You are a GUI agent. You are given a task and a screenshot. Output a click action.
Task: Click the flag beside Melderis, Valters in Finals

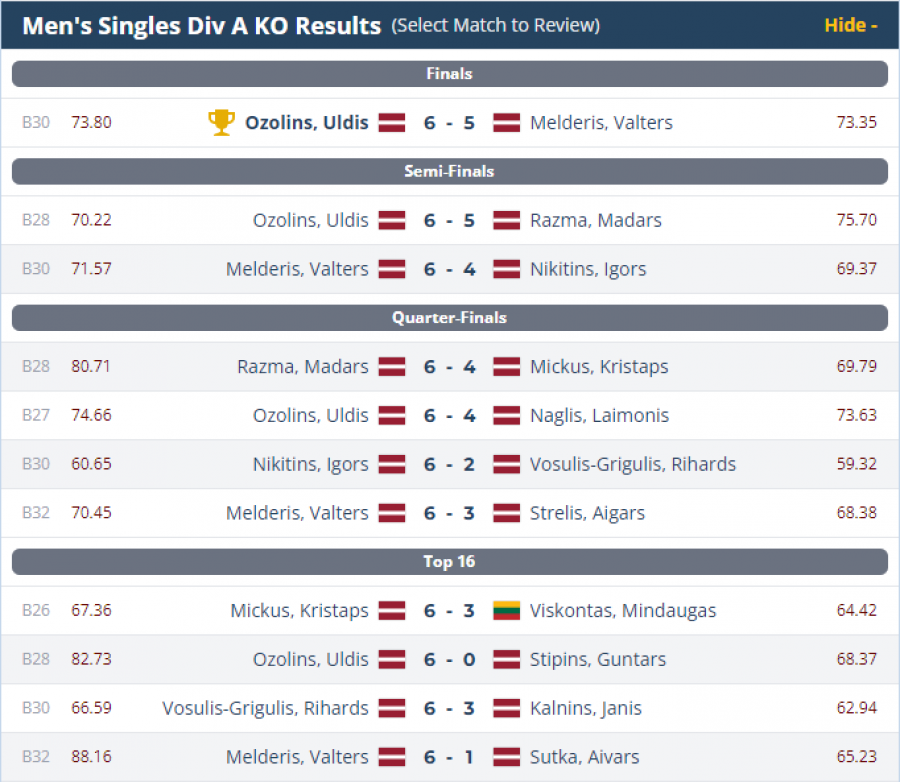tap(507, 123)
